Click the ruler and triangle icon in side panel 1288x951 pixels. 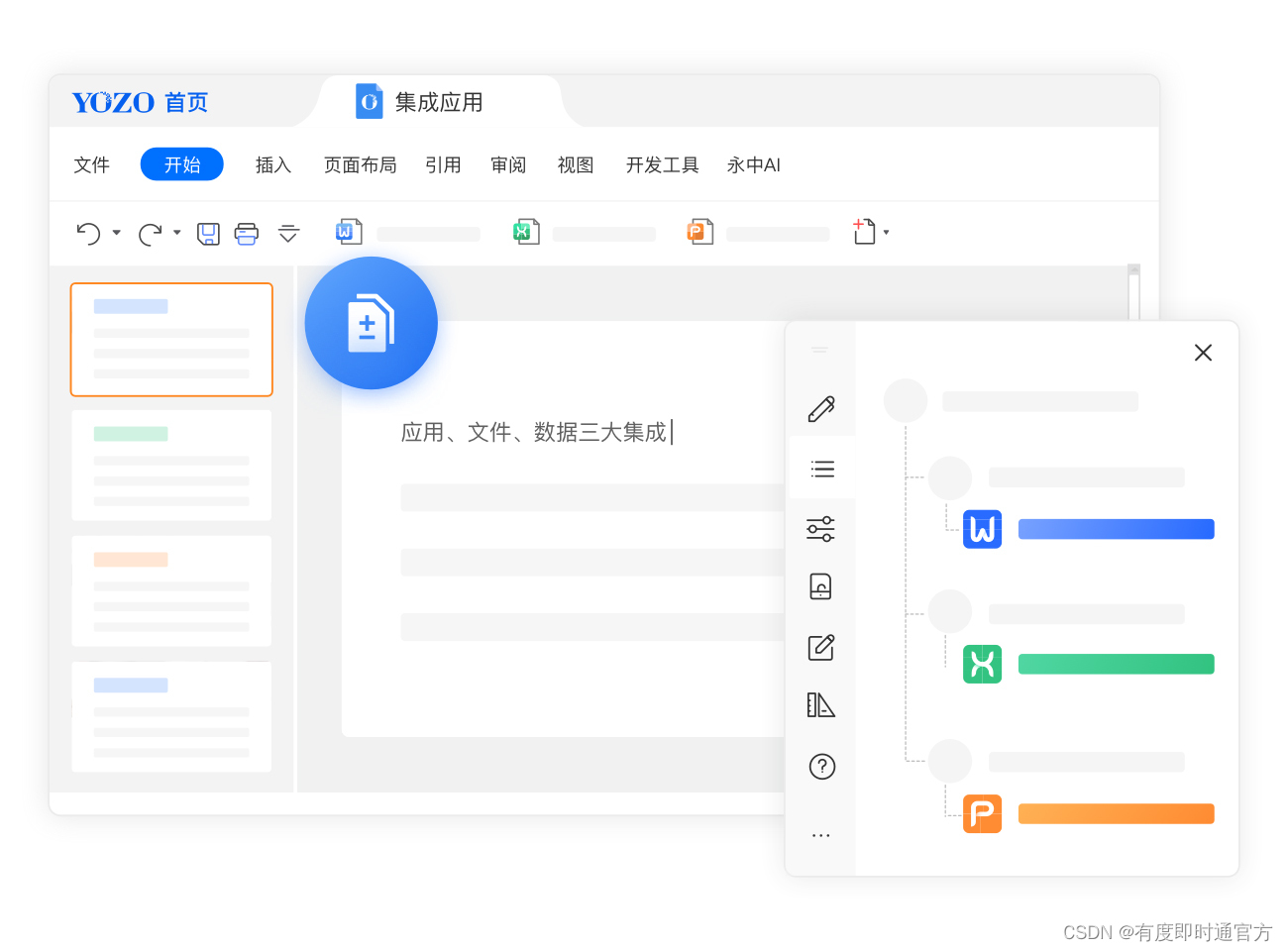click(x=821, y=705)
